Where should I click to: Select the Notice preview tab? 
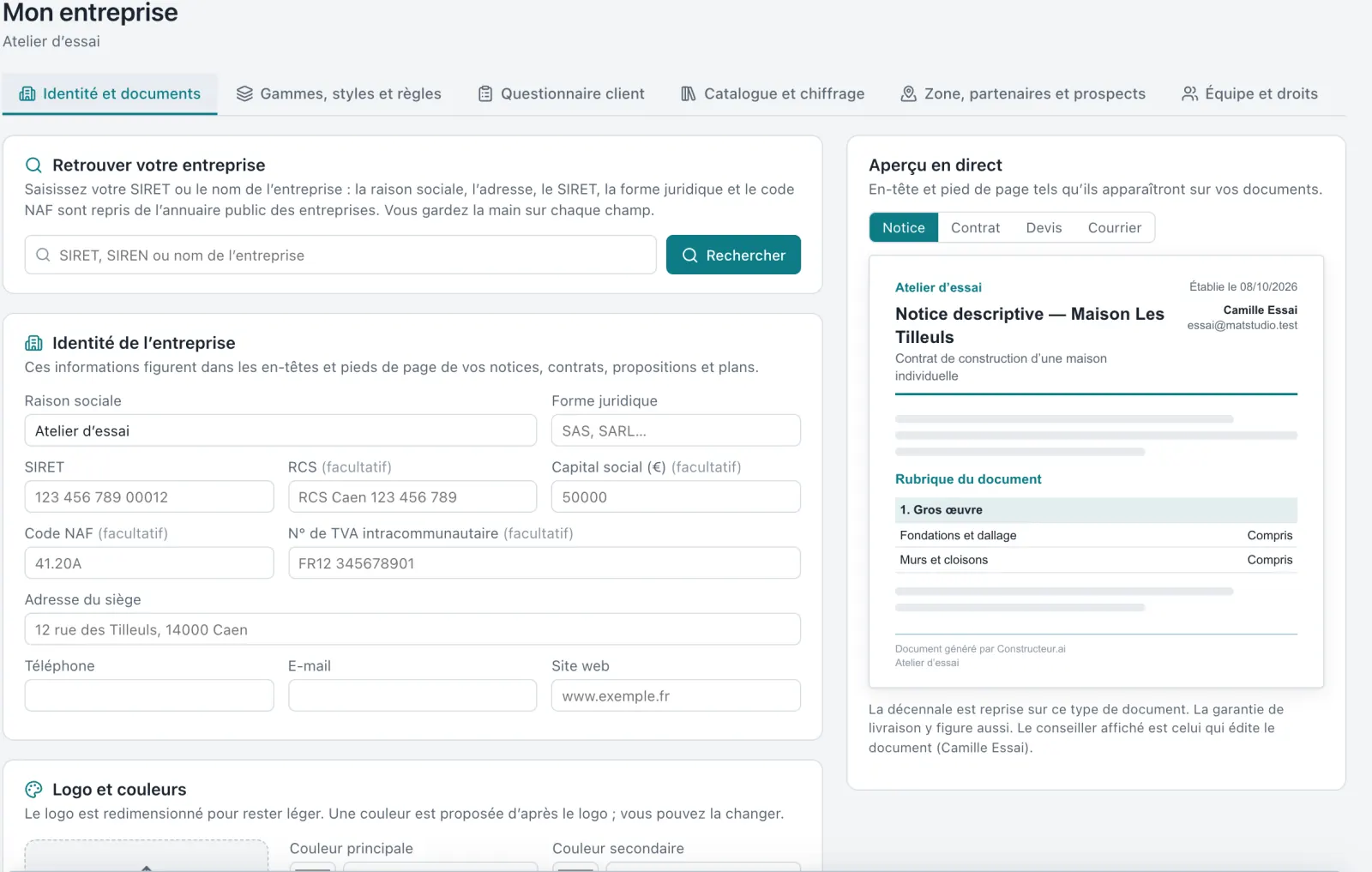pos(904,227)
